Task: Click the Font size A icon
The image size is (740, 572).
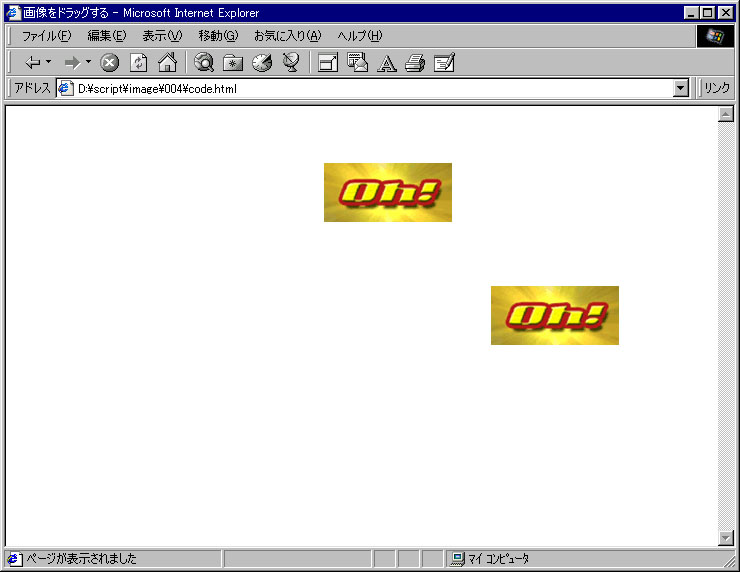Action: pos(387,63)
